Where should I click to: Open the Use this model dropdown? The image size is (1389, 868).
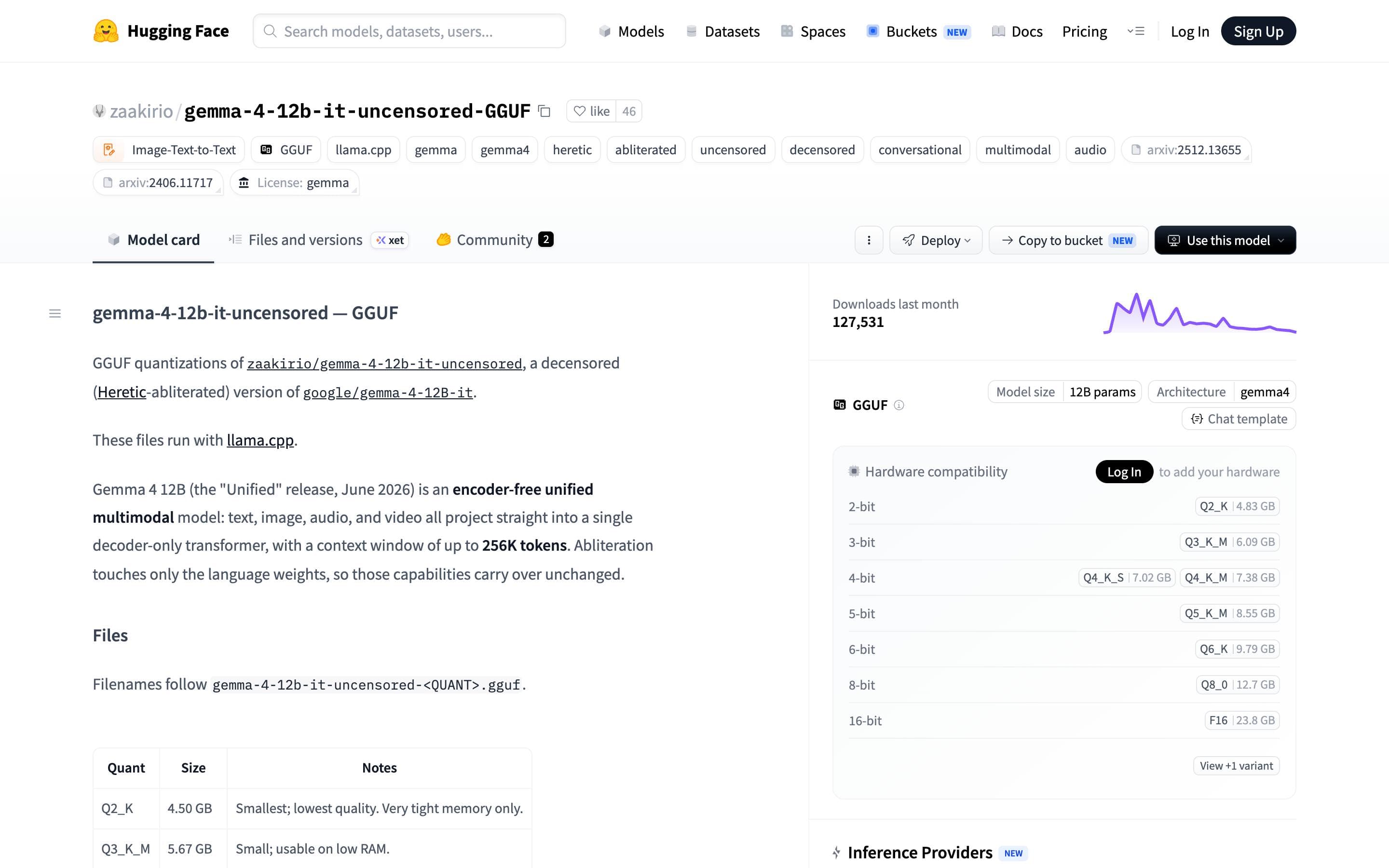1225,240
